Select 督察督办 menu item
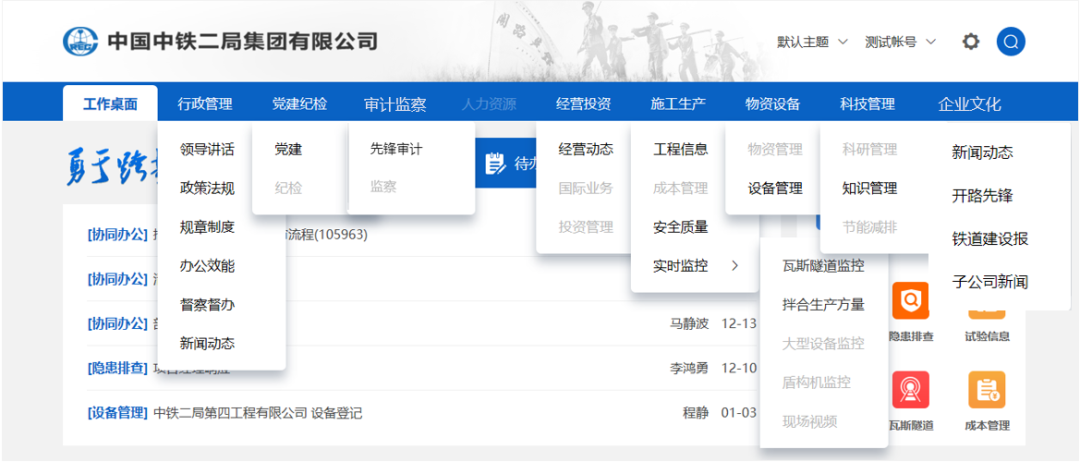 207,304
